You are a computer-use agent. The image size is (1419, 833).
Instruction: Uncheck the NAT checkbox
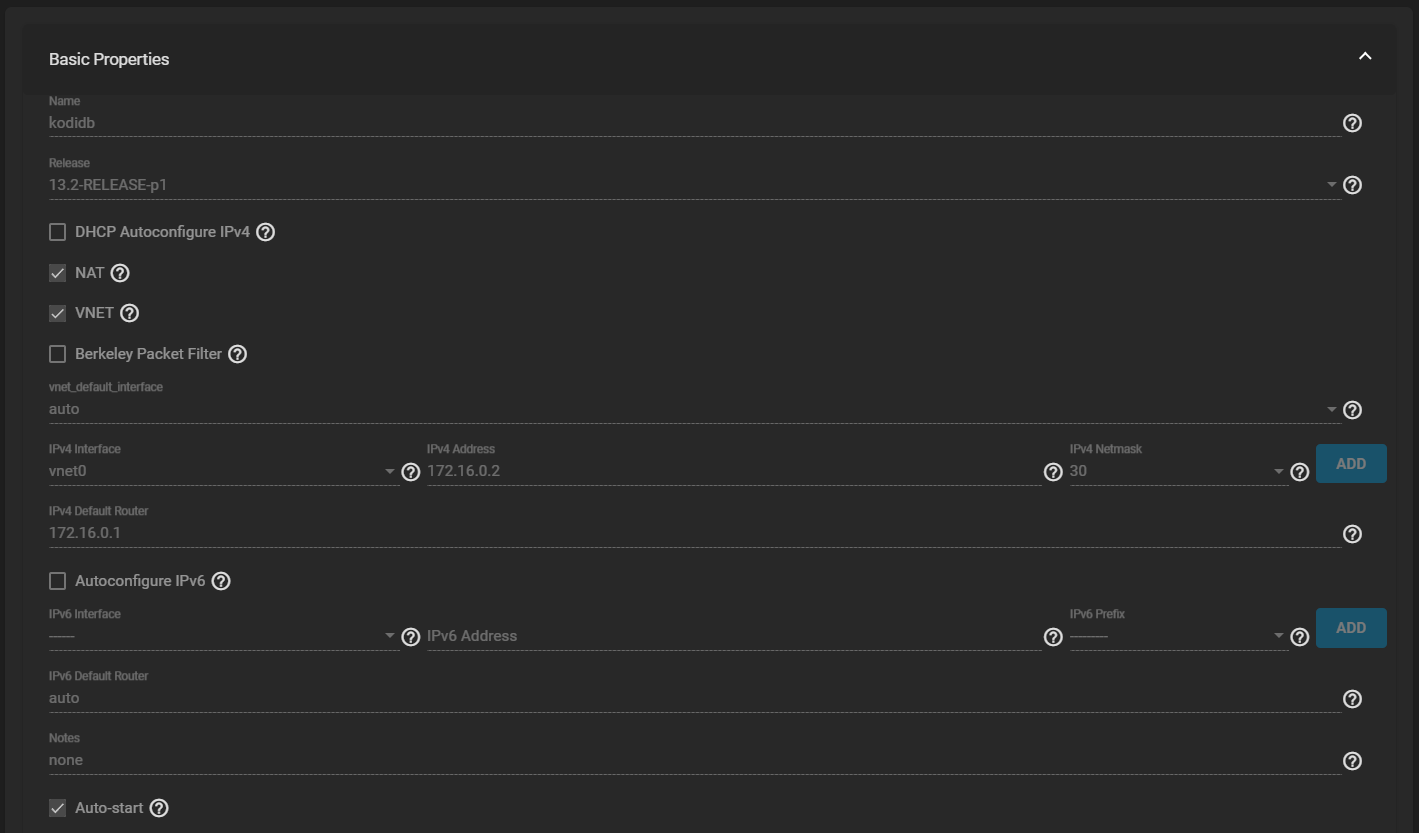[x=58, y=273]
